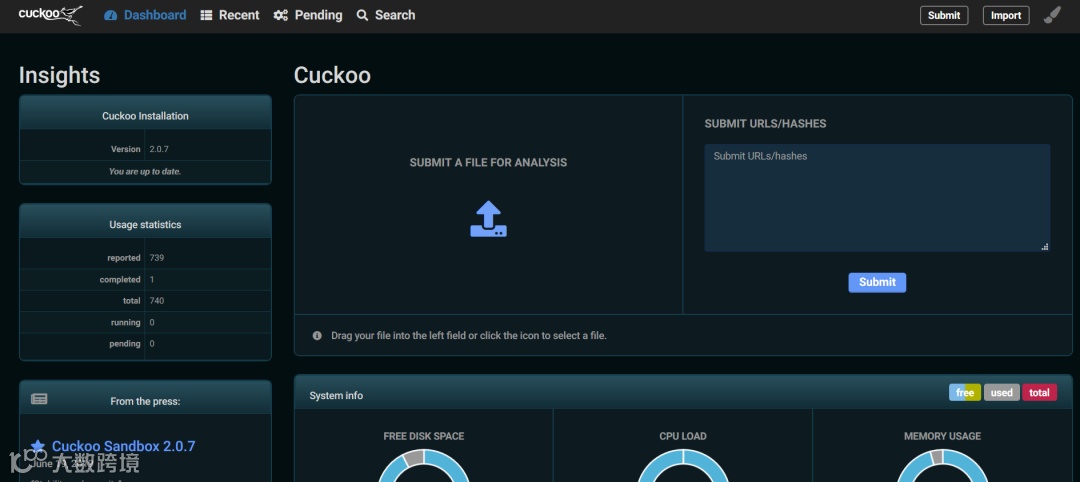Screen dimensions: 1080x482
Task: Click the SUBMIT A FILE FOR ANALYSIS label
Action: (x=488, y=163)
